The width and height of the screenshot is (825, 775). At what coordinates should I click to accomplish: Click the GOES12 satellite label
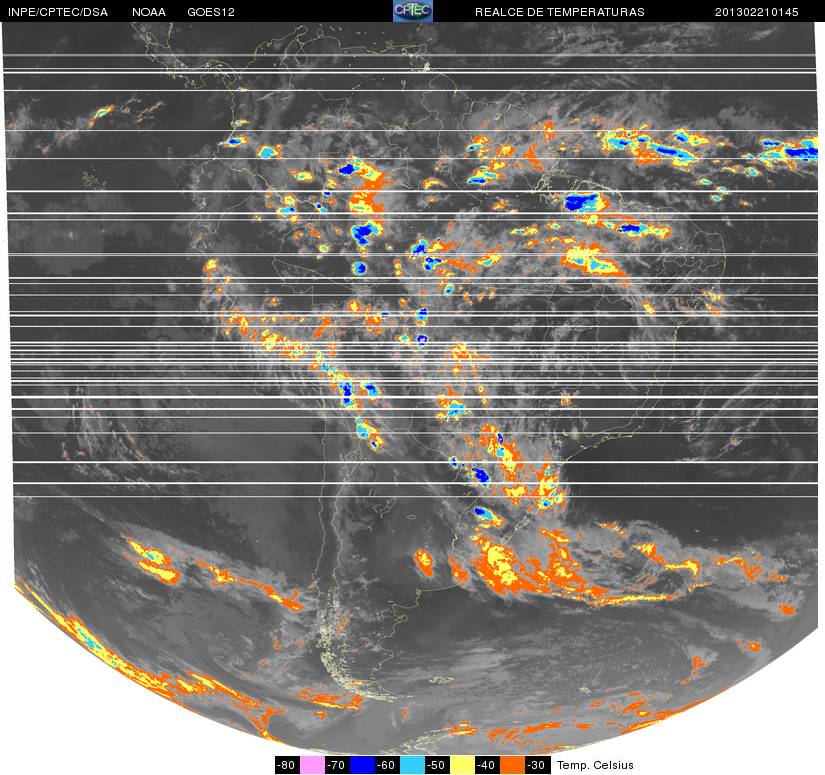point(211,12)
